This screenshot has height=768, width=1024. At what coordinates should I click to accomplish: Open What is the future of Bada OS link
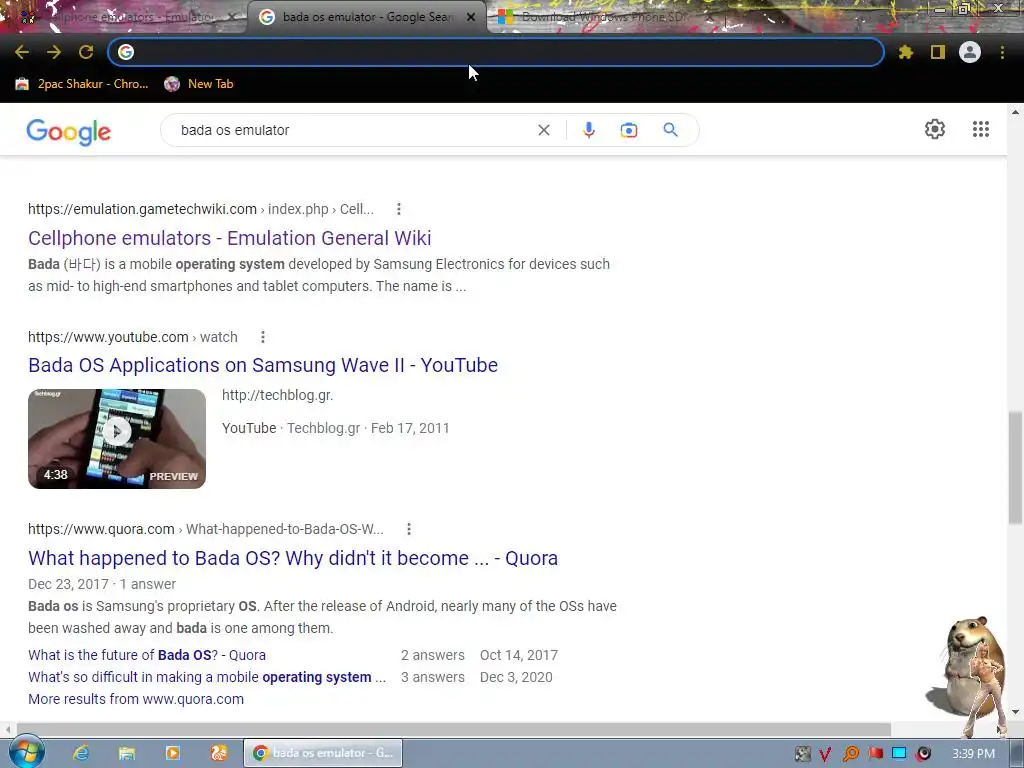coord(147,655)
